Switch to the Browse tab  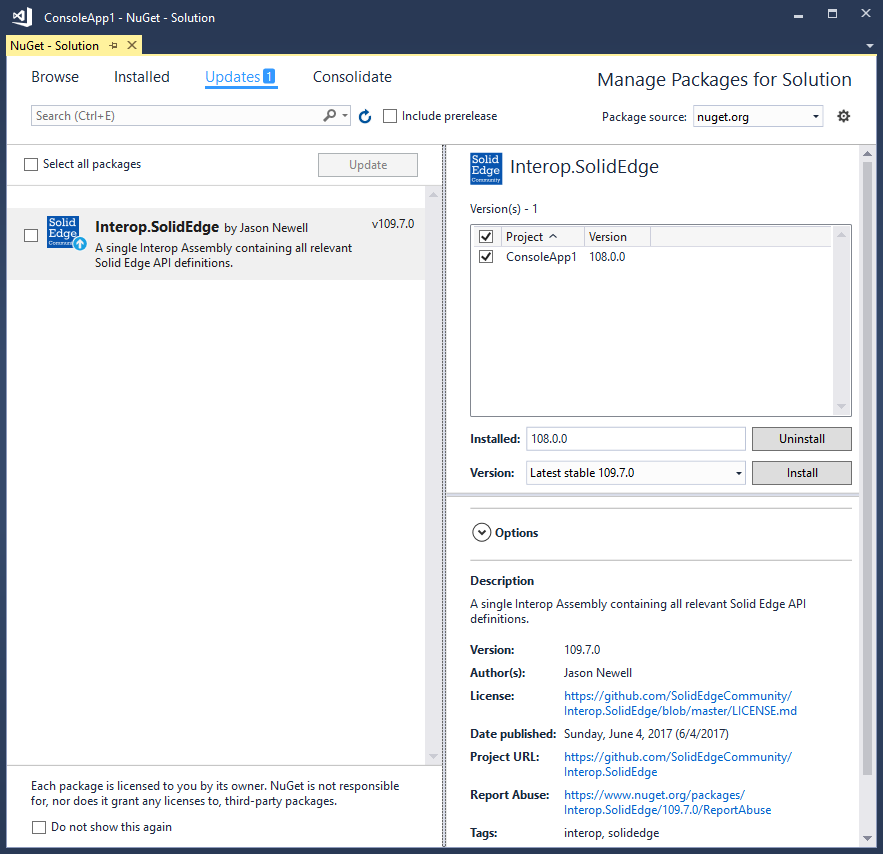(x=55, y=77)
